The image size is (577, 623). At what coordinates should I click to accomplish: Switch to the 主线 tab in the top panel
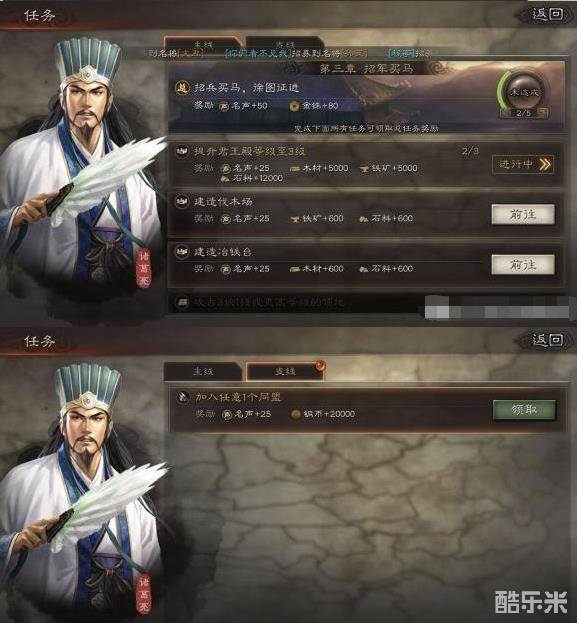[203, 44]
